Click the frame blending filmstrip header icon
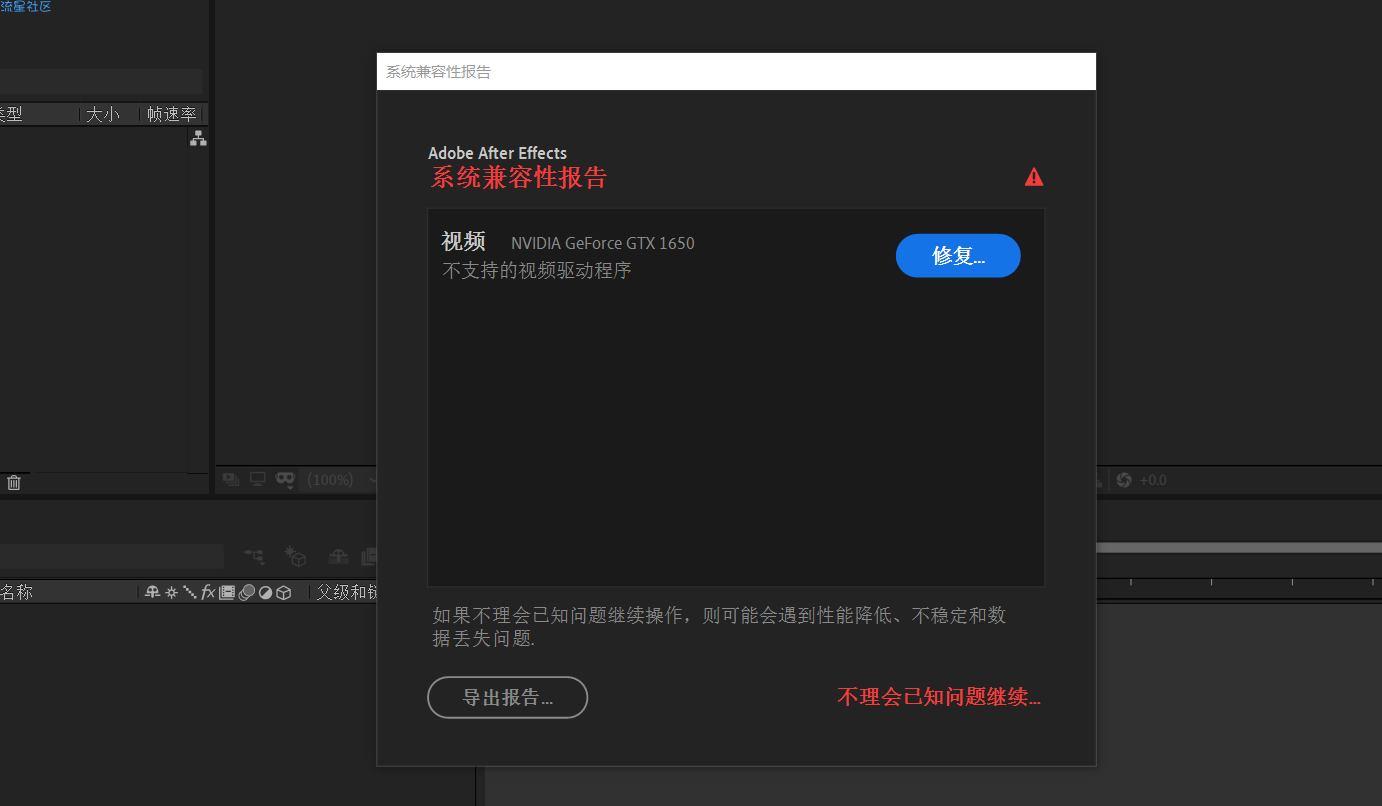Screen dimensions: 1382x806 click(x=227, y=592)
